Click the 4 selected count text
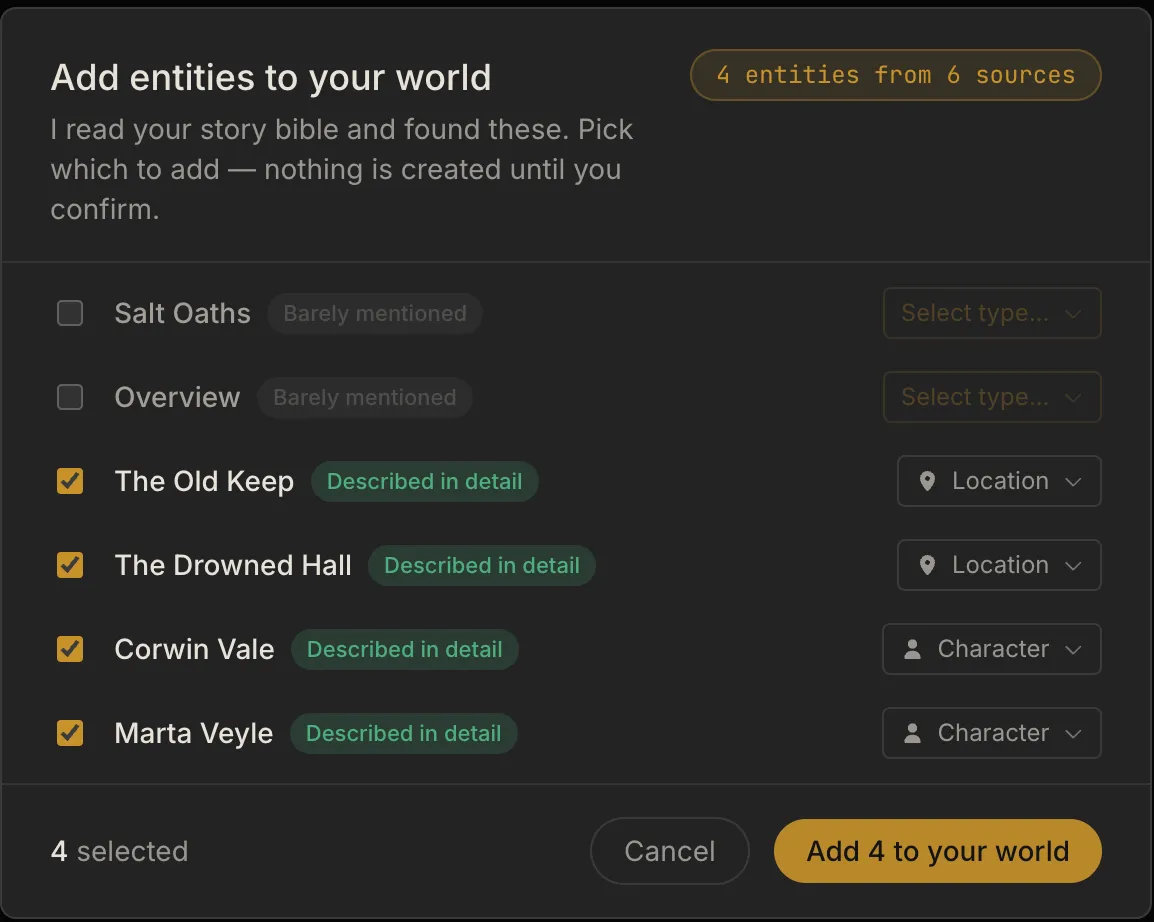Screen dimensions: 1154x922 click(119, 851)
